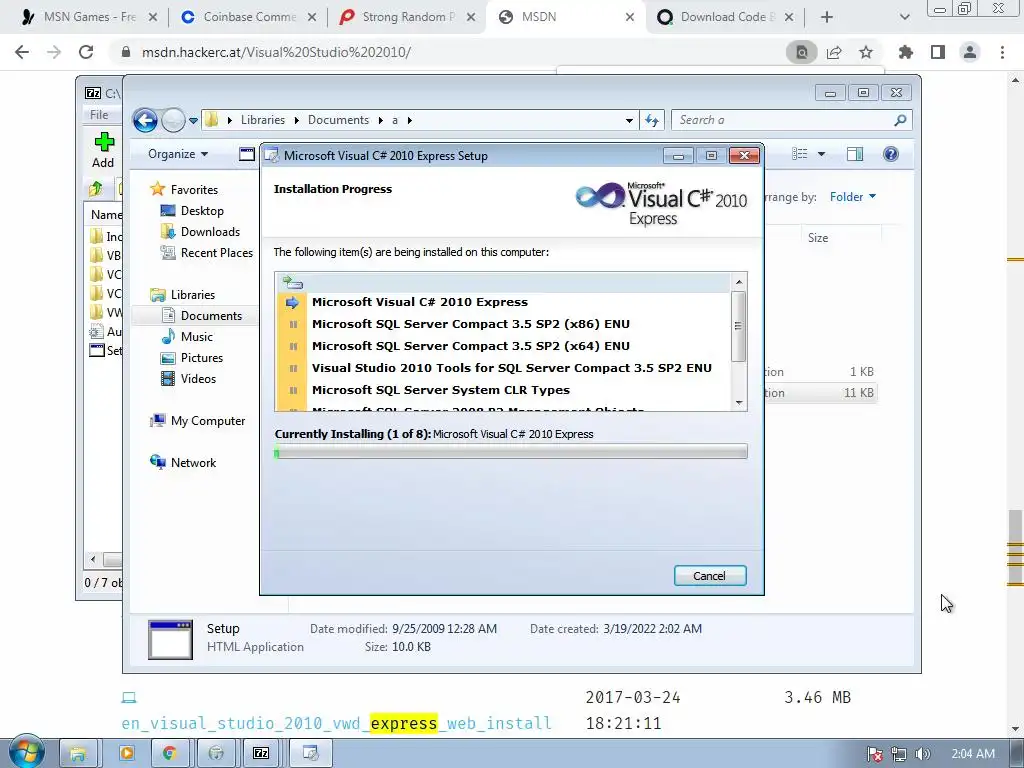
Task: Select SQL Server Compact 3.5 SP2 (x86) item
Action: point(470,324)
